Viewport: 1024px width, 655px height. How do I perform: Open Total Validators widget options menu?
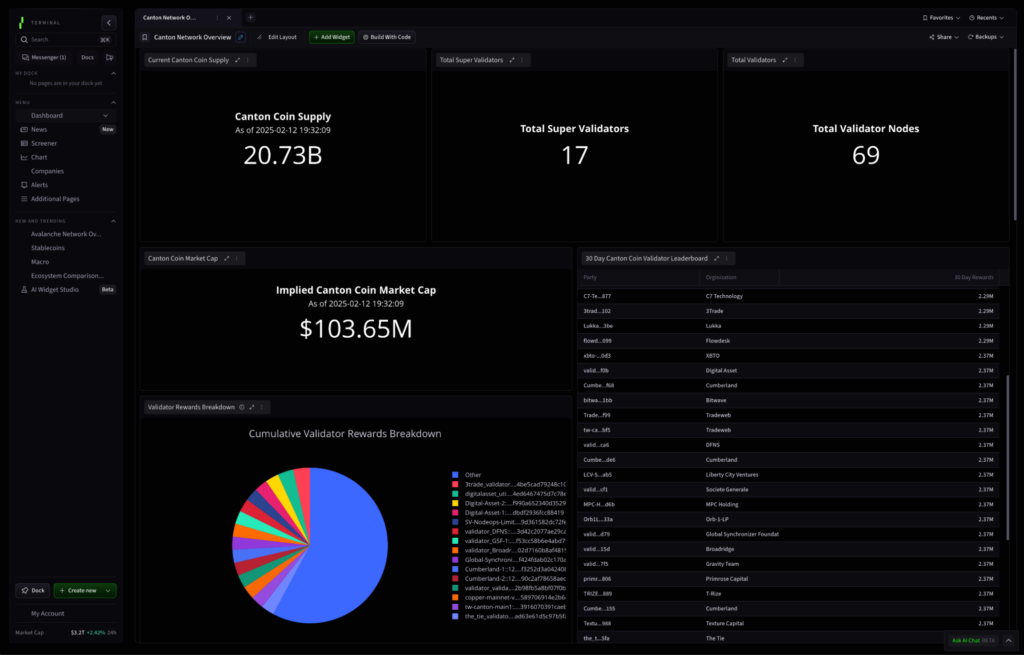click(795, 60)
